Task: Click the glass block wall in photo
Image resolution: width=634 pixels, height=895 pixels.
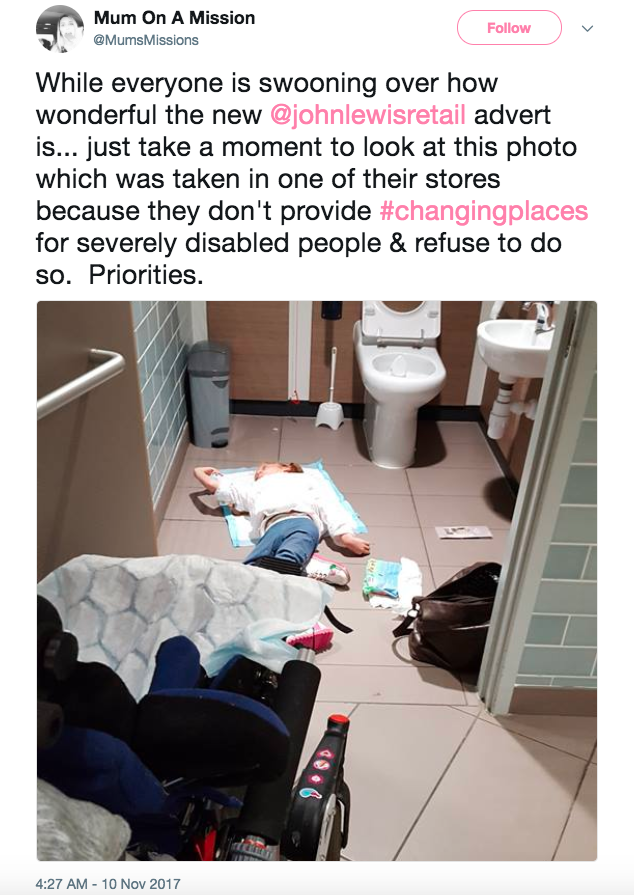Action: (x=160, y=388)
